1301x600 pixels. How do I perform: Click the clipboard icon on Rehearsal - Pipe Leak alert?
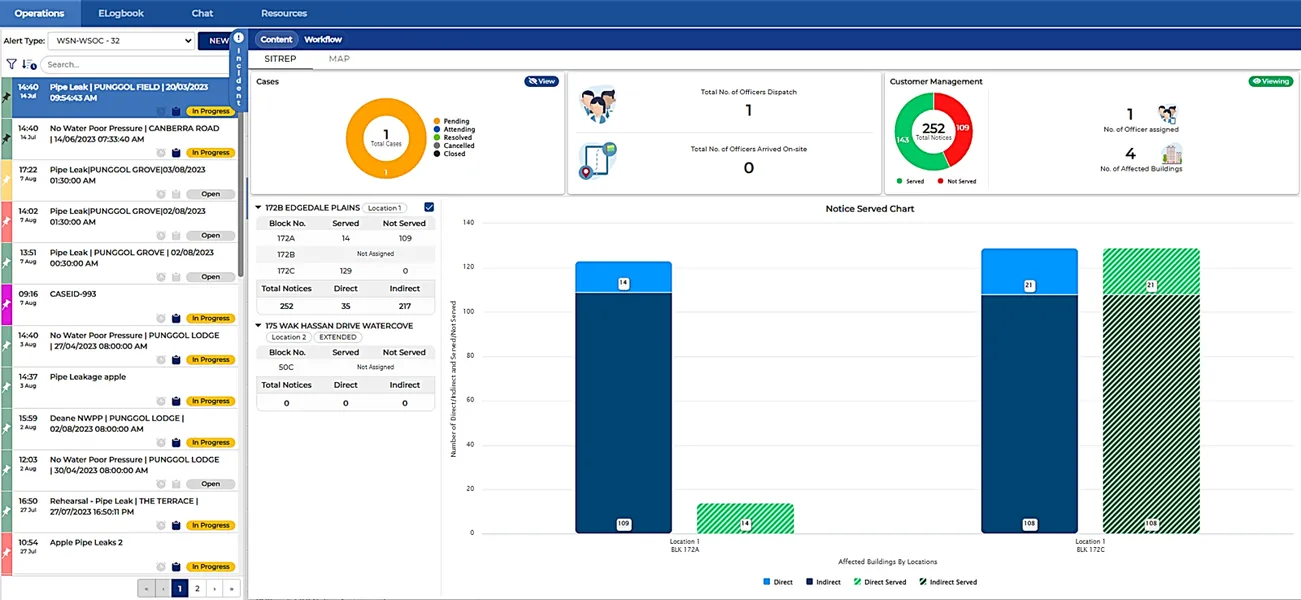click(x=176, y=525)
